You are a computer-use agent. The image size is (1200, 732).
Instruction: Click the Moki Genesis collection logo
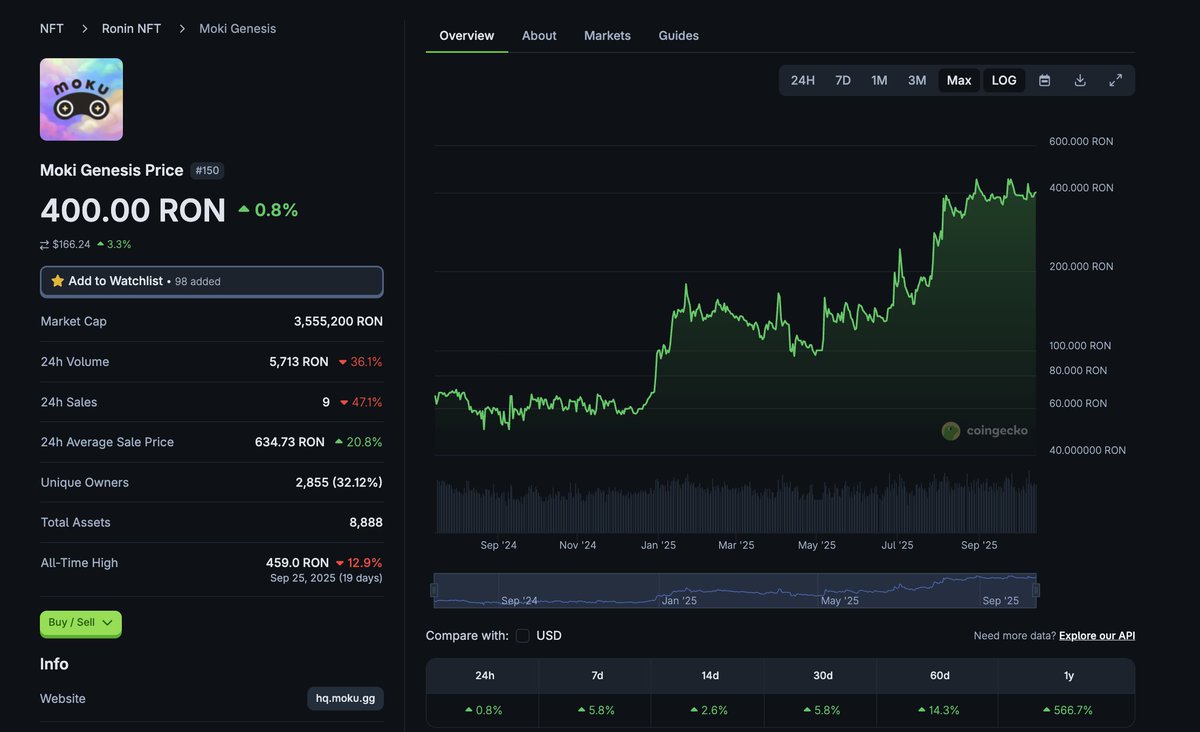pyautogui.click(x=80, y=99)
